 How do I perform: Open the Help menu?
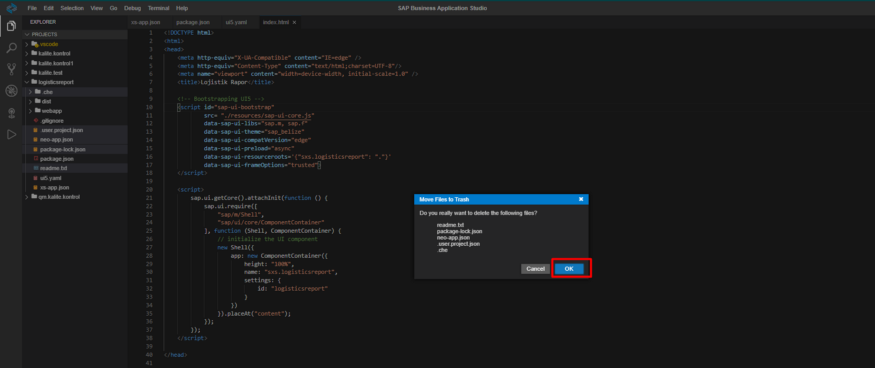pos(182,8)
